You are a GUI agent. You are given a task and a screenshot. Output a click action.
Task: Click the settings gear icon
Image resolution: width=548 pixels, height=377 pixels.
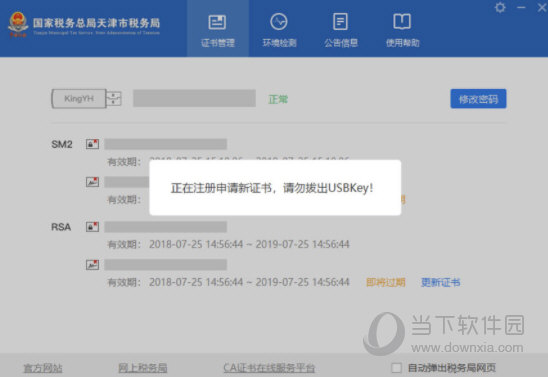[x=500, y=7]
